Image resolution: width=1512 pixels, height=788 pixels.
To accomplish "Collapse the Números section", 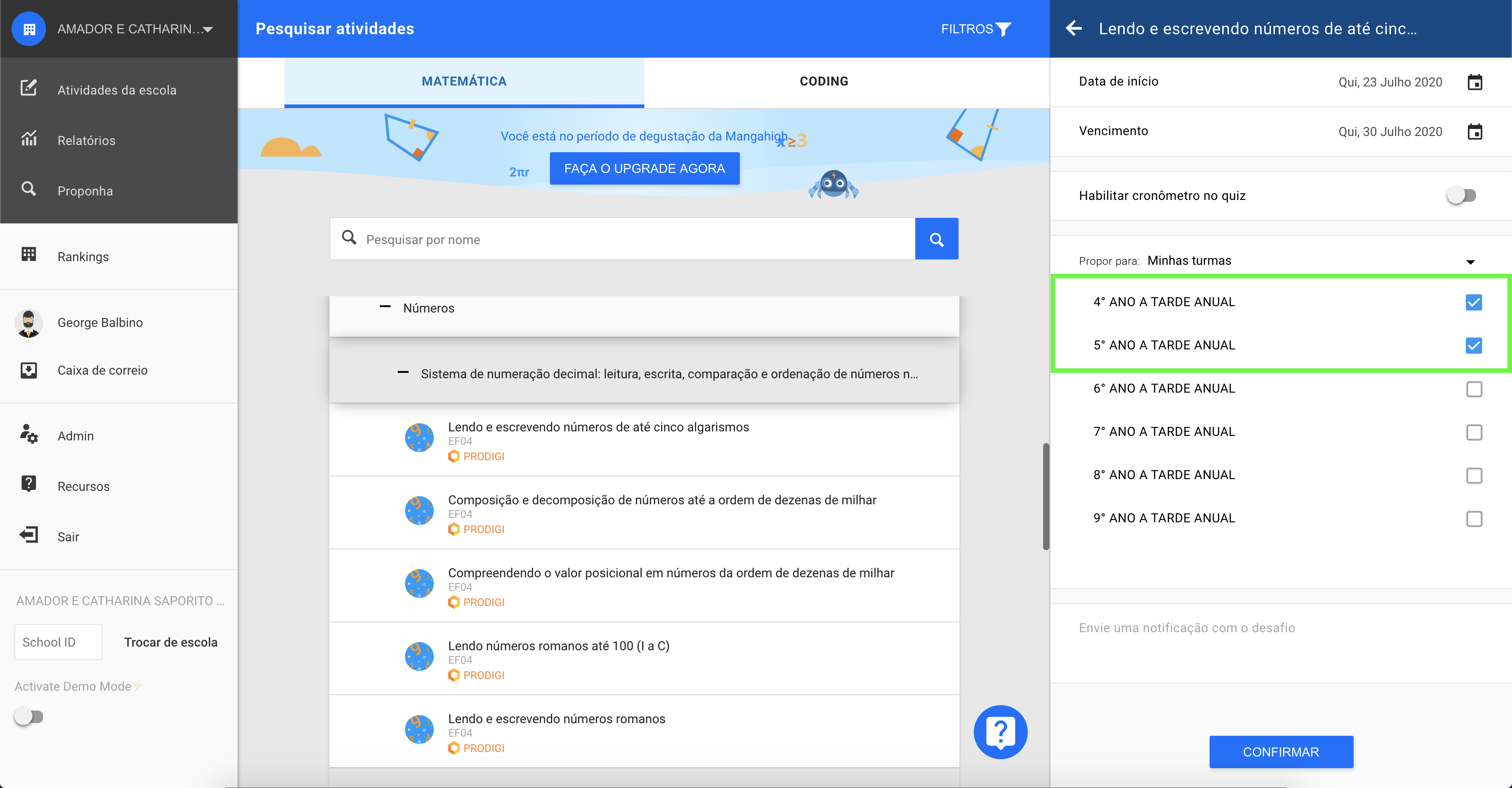I will pos(385,307).
